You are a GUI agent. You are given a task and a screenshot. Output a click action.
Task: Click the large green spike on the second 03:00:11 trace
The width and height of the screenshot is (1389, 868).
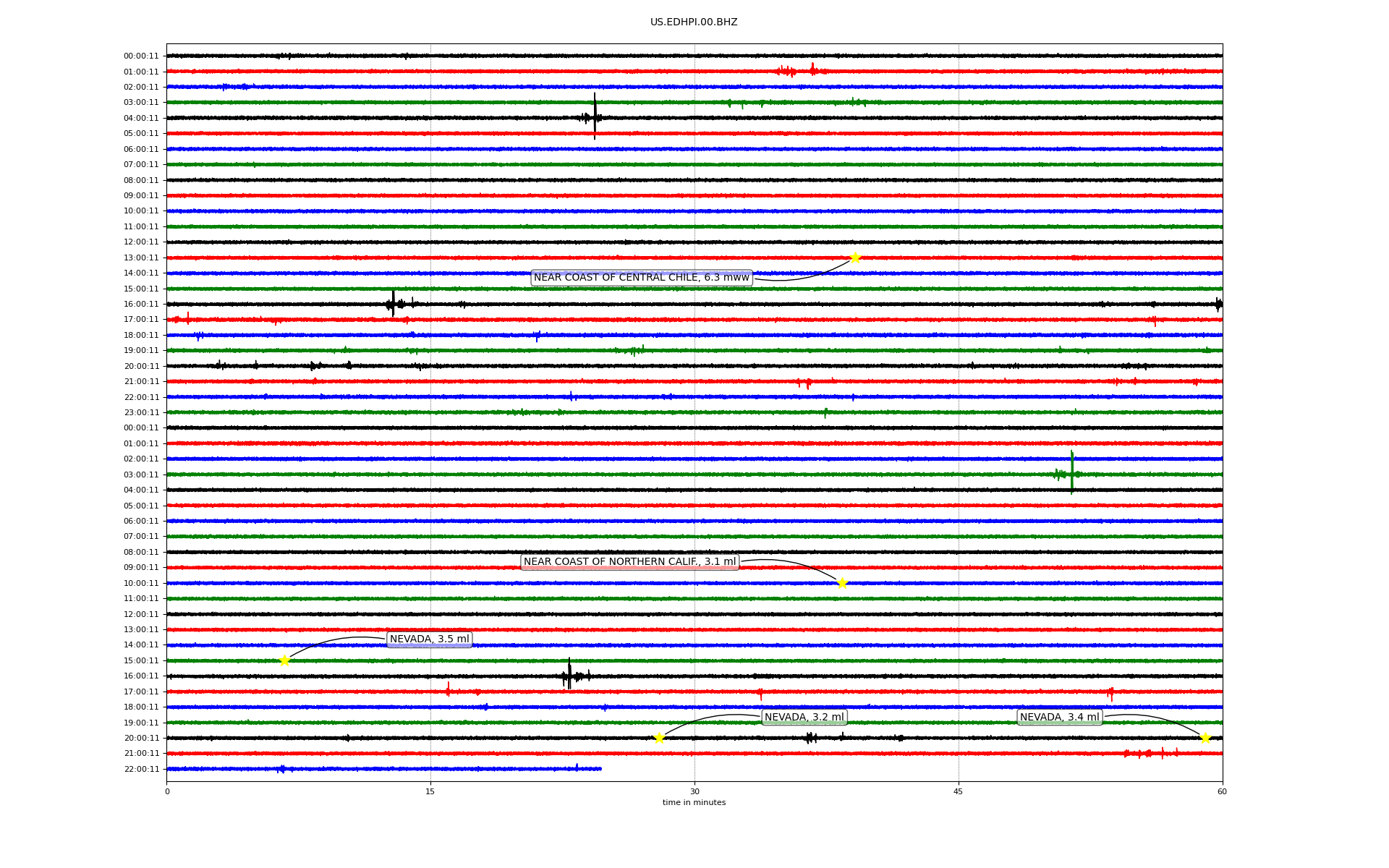(1071, 473)
